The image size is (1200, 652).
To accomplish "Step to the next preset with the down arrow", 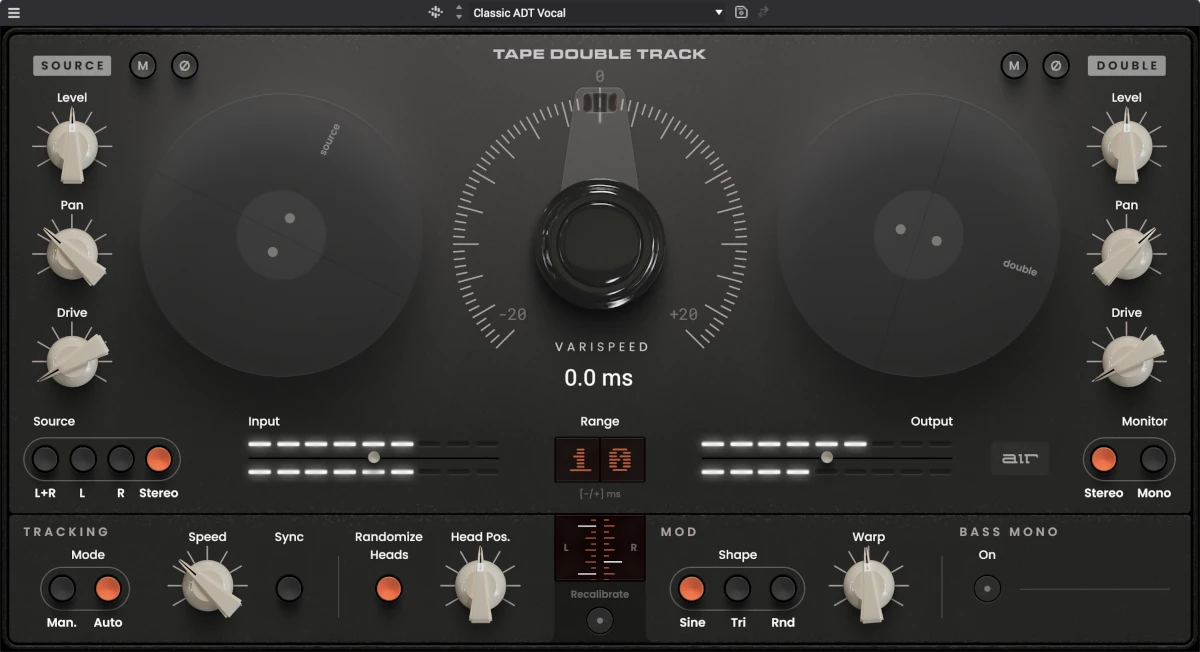I will (458, 17).
